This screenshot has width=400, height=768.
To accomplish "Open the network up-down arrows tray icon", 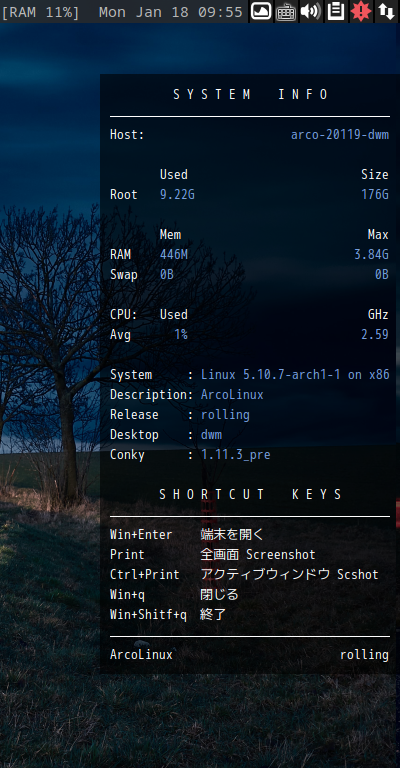I will coord(386,11).
